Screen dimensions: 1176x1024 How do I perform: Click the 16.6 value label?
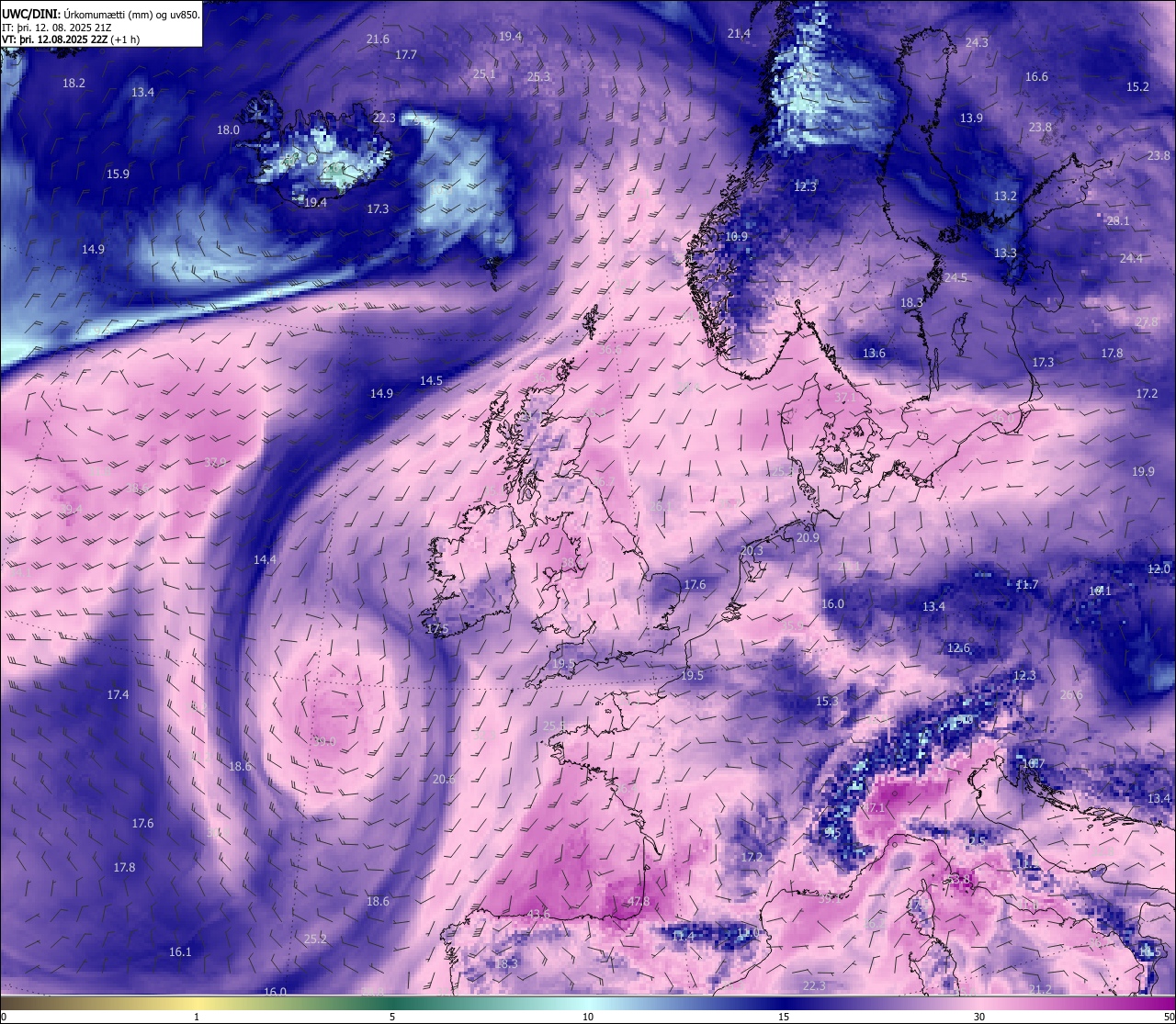pos(1036,77)
